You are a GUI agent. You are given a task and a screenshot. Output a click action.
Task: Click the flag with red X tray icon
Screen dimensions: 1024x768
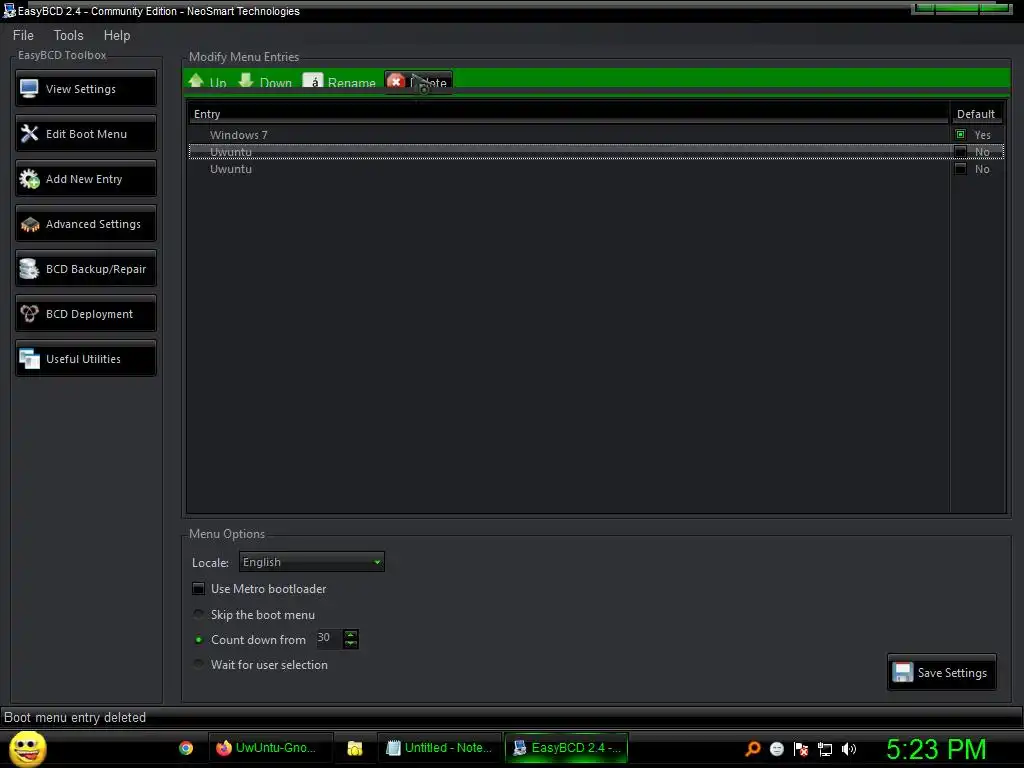click(801, 749)
